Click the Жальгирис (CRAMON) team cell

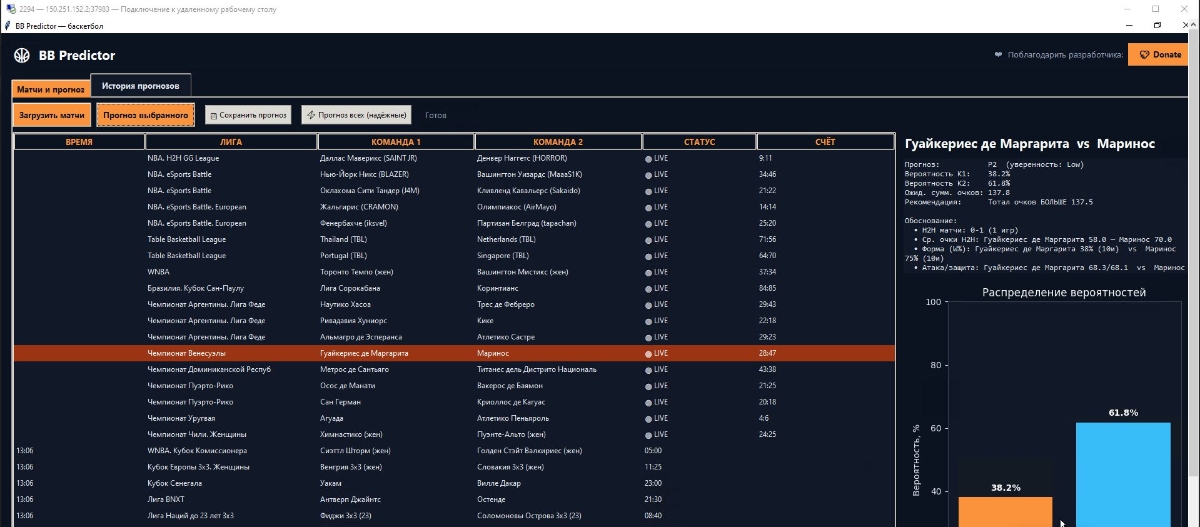pyautogui.click(x=396, y=207)
